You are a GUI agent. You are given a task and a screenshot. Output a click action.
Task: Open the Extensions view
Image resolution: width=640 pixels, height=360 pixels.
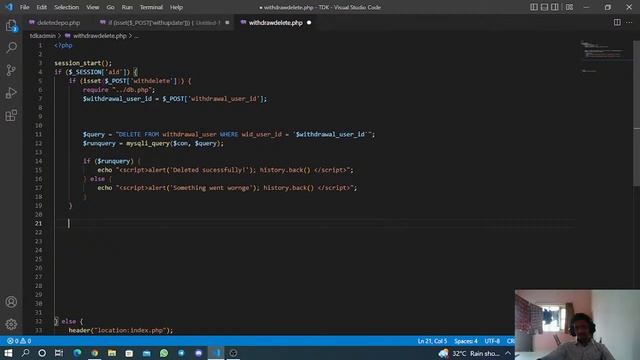pos(11,115)
